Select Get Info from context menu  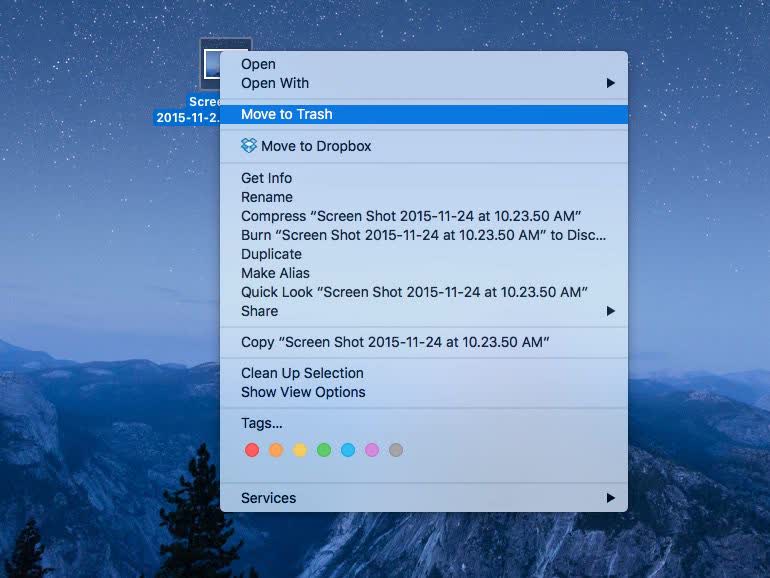(x=424, y=178)
